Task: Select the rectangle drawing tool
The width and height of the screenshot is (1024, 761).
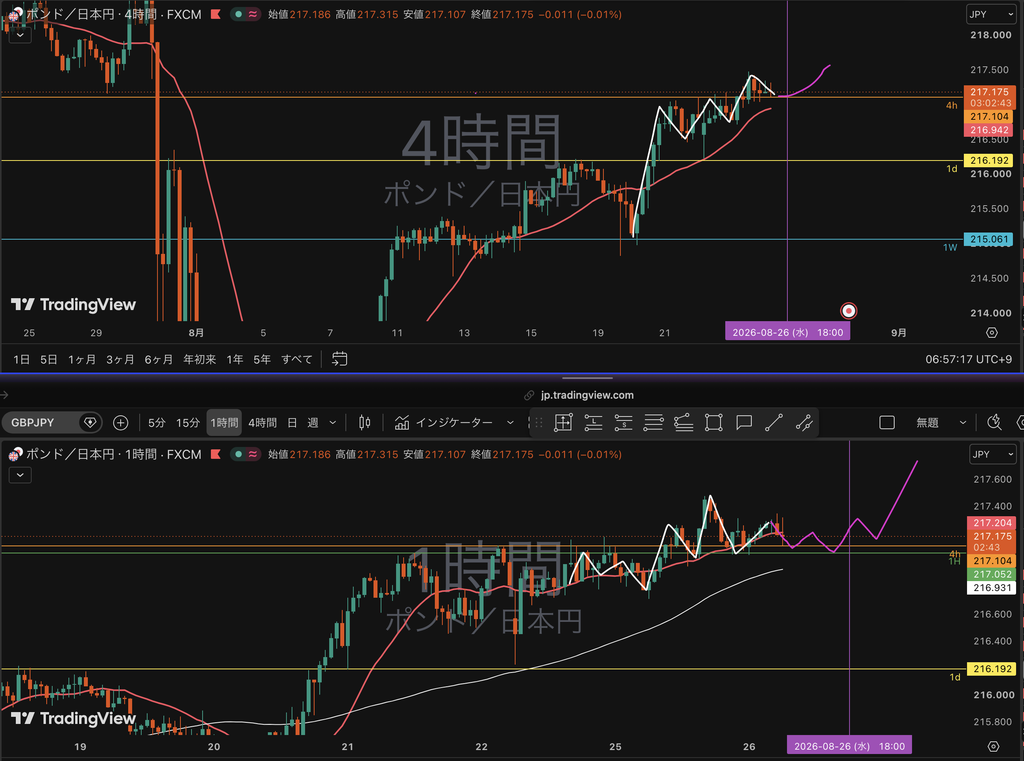Action: tap(713, 423)
